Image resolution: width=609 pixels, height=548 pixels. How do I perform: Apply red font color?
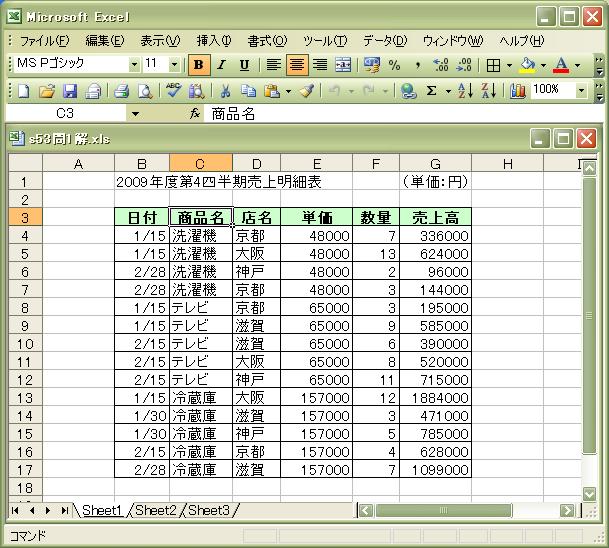[x=561, y=65]
